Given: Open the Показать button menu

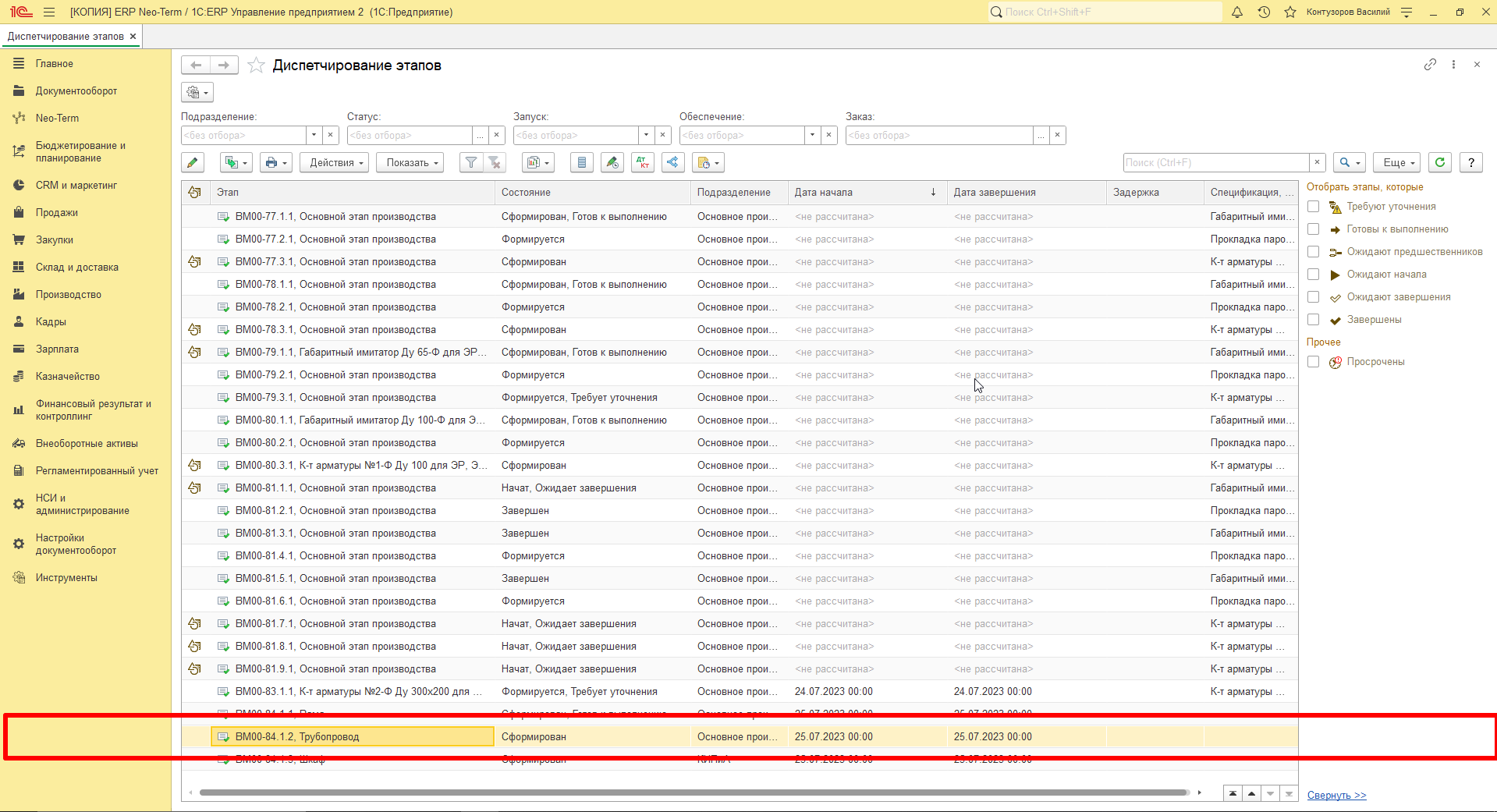Looking at the screenshot, I should point(410,162).
